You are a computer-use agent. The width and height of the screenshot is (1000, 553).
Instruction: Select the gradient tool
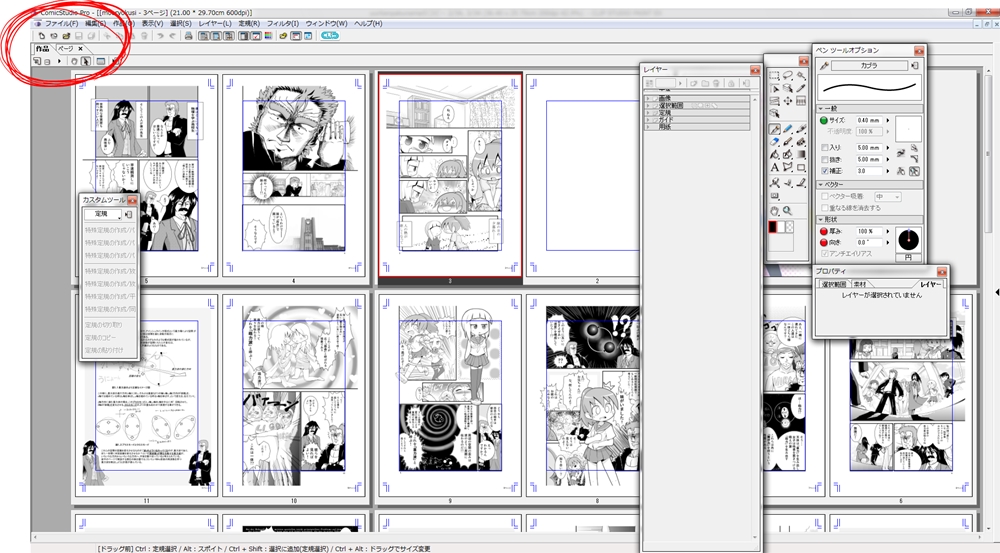pos(801,154)
